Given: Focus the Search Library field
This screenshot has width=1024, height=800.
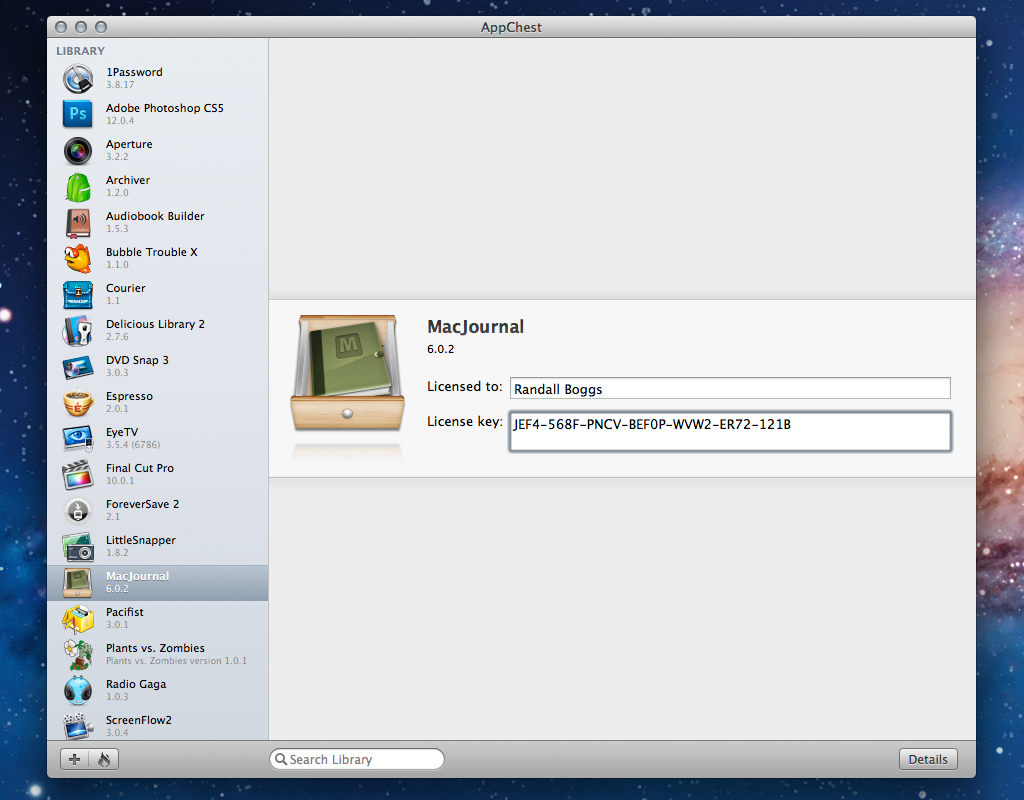Looking at the screenshot, I should (x=357, y=759).
